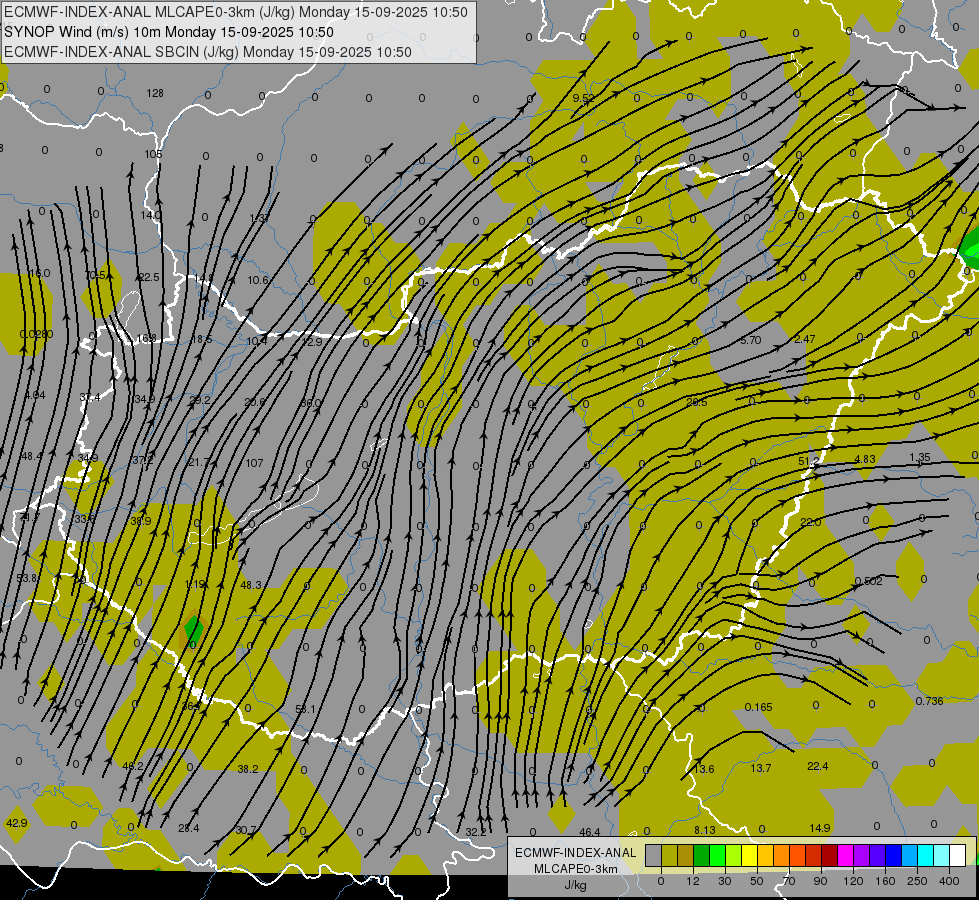Image resolution: width=979 pixels, height=900 pixels.
Task: Click the map value 51.2
Action: pos(808,461)
